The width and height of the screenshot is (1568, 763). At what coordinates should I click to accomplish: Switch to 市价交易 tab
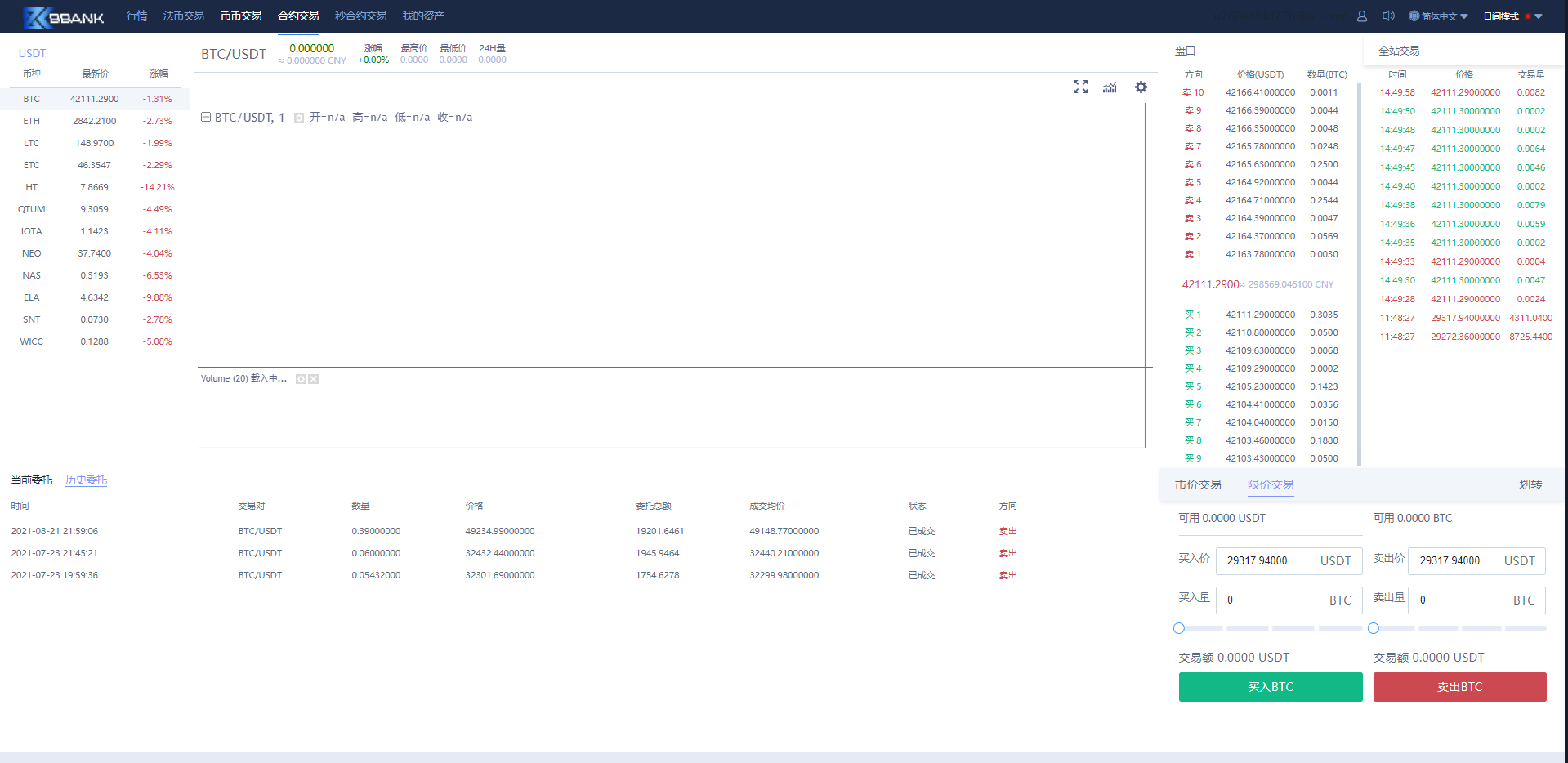point(1198,484)
